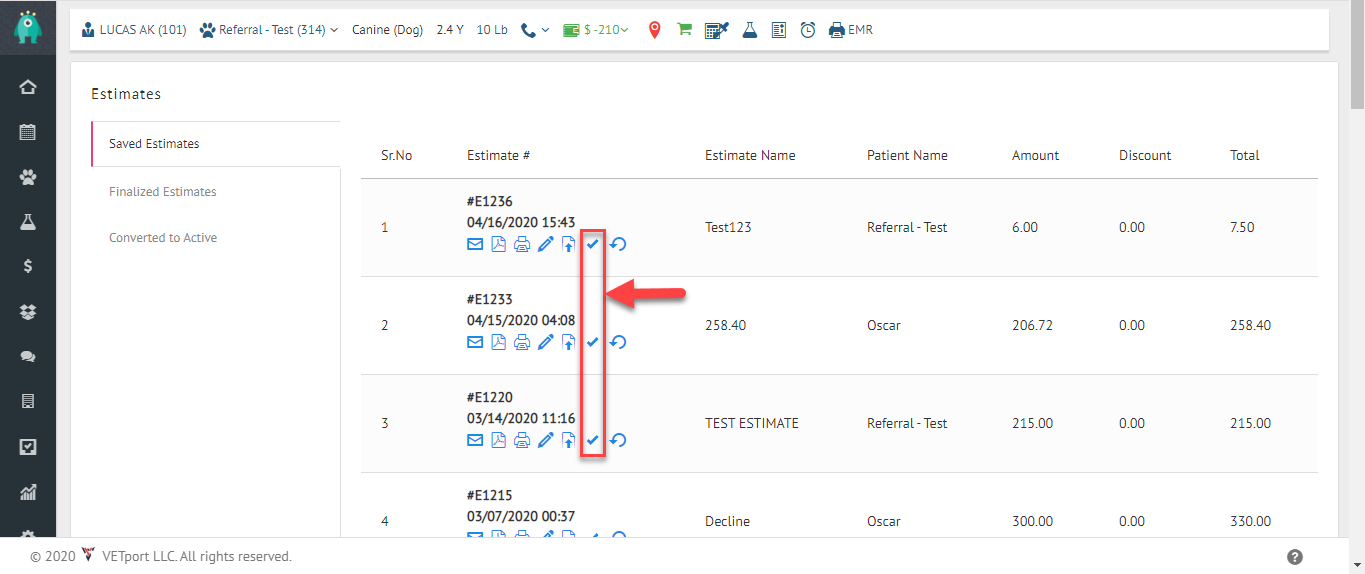Click the help question mark icon
Viewport: 1365px width, 574px height.
point(1295,557)
